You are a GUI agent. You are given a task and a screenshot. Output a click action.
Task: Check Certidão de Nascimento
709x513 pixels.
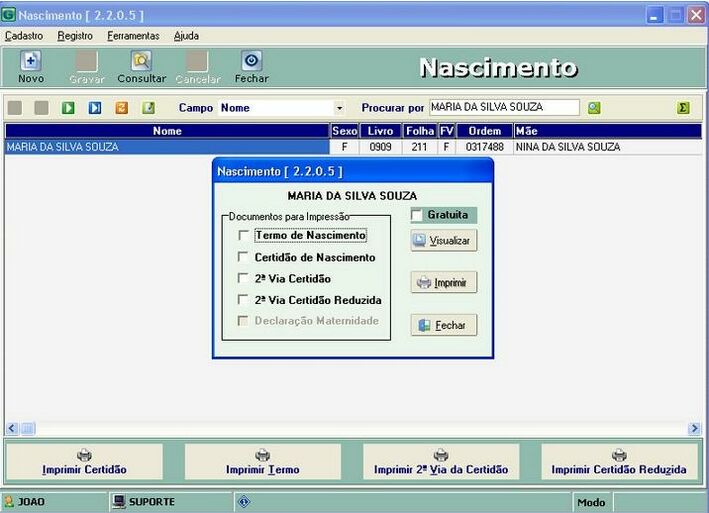pos(243,257)
